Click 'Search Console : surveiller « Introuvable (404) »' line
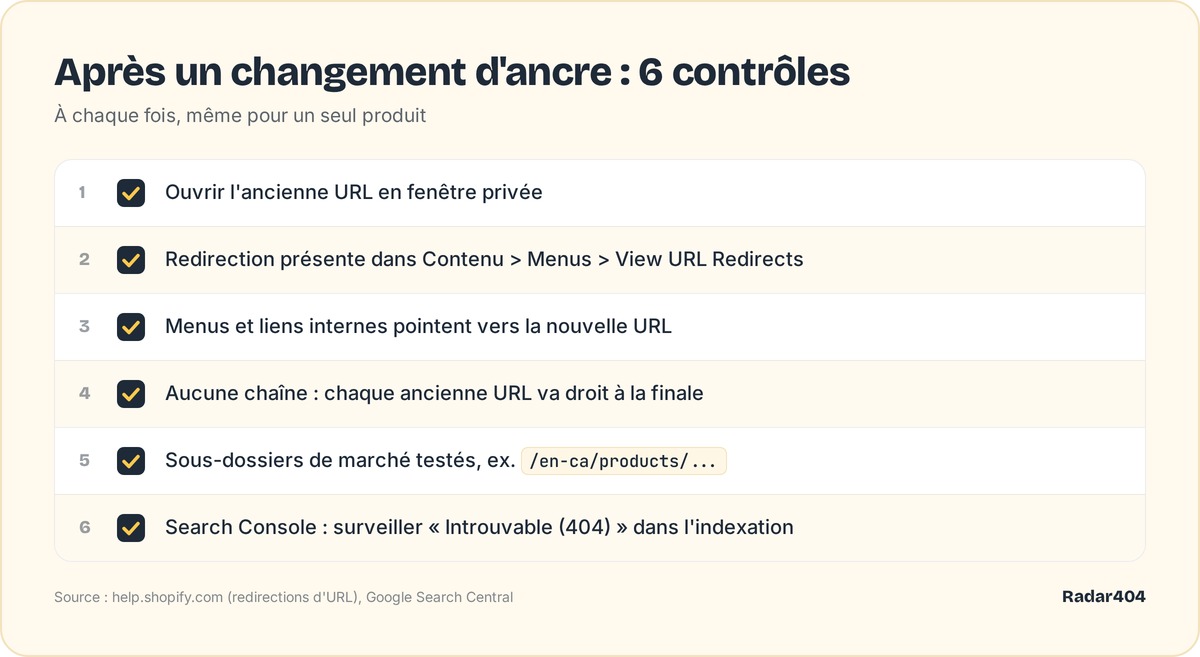1200x657 pixels. (x=479, y=527)
